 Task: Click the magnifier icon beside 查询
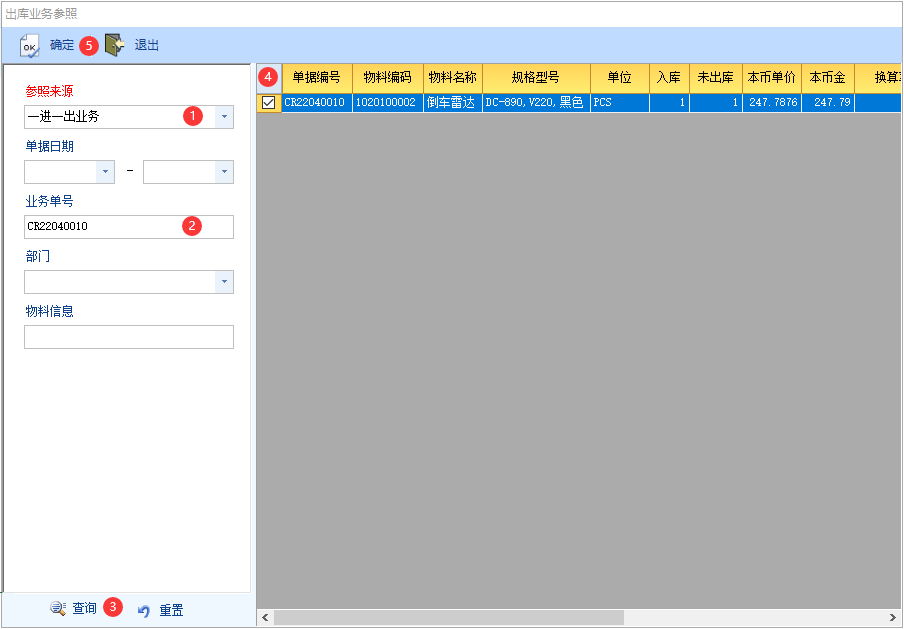[x=58, y=609]
